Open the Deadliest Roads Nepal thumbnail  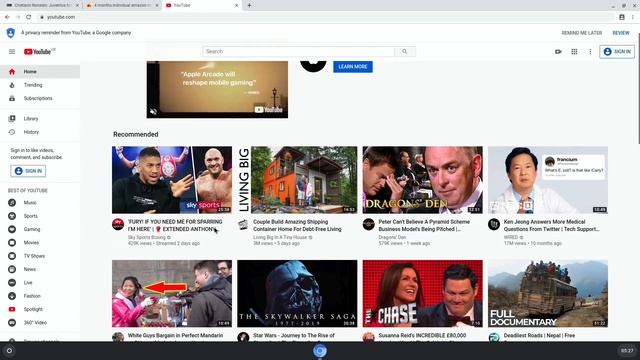(x=548, y=293)
